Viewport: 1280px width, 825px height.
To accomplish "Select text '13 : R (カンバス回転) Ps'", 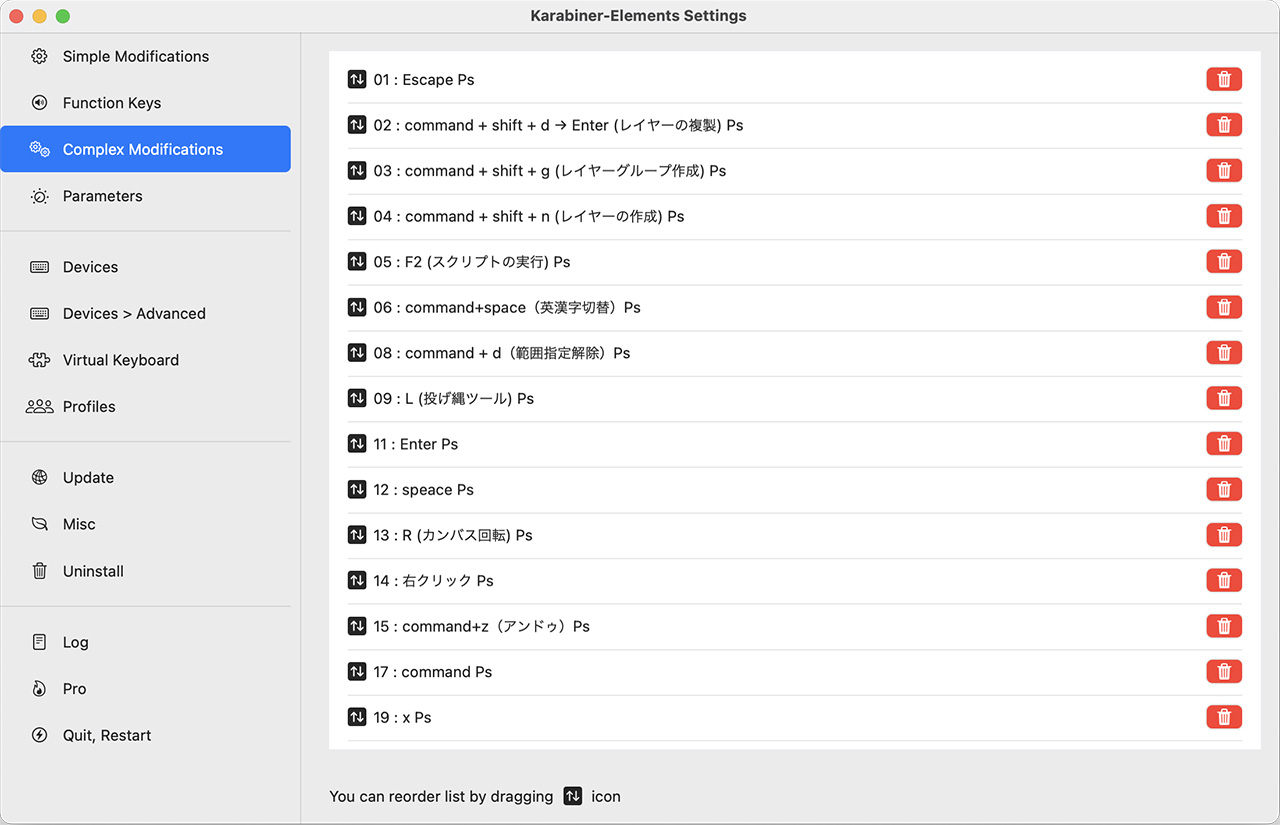I will (453, 535).
